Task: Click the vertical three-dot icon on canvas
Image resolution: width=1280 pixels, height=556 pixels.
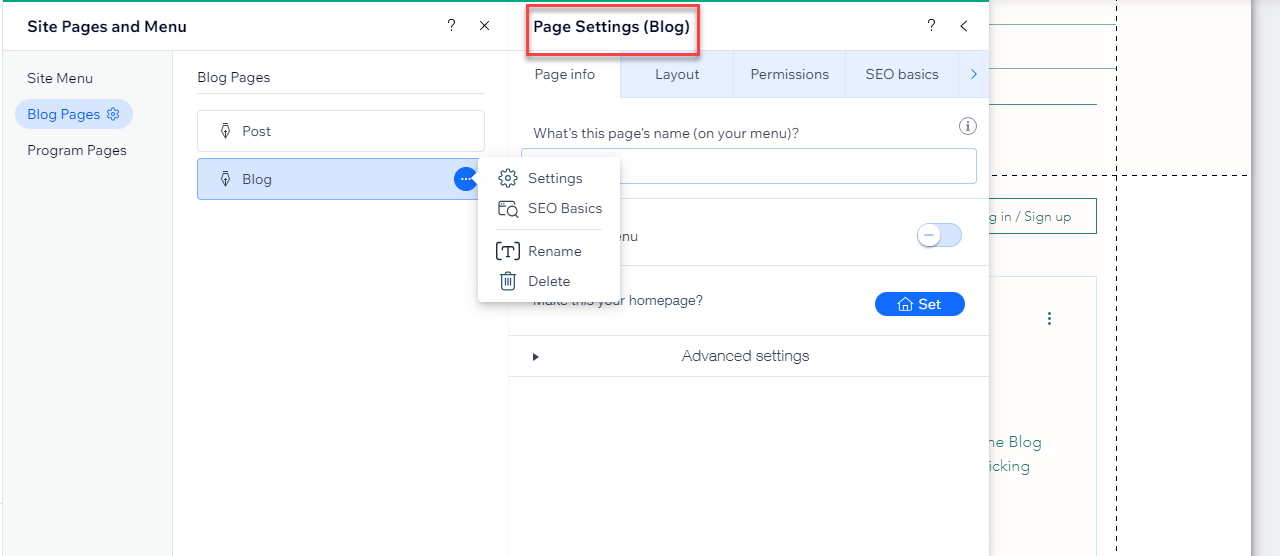Action: coord(1049,318)
